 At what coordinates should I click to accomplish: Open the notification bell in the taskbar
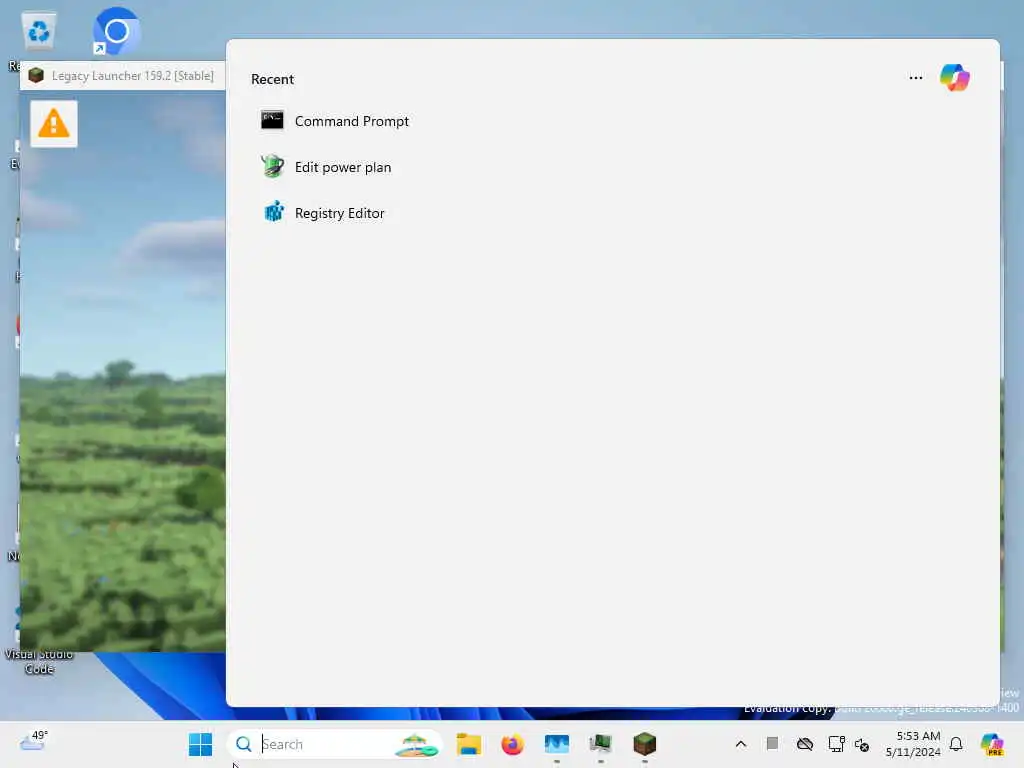coord(956,744)
